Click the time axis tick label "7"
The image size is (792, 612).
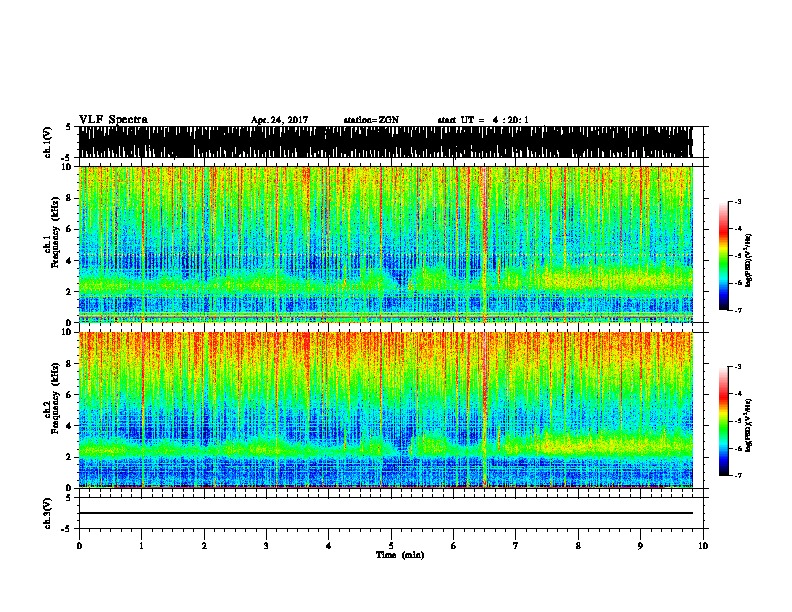[516, 546]
